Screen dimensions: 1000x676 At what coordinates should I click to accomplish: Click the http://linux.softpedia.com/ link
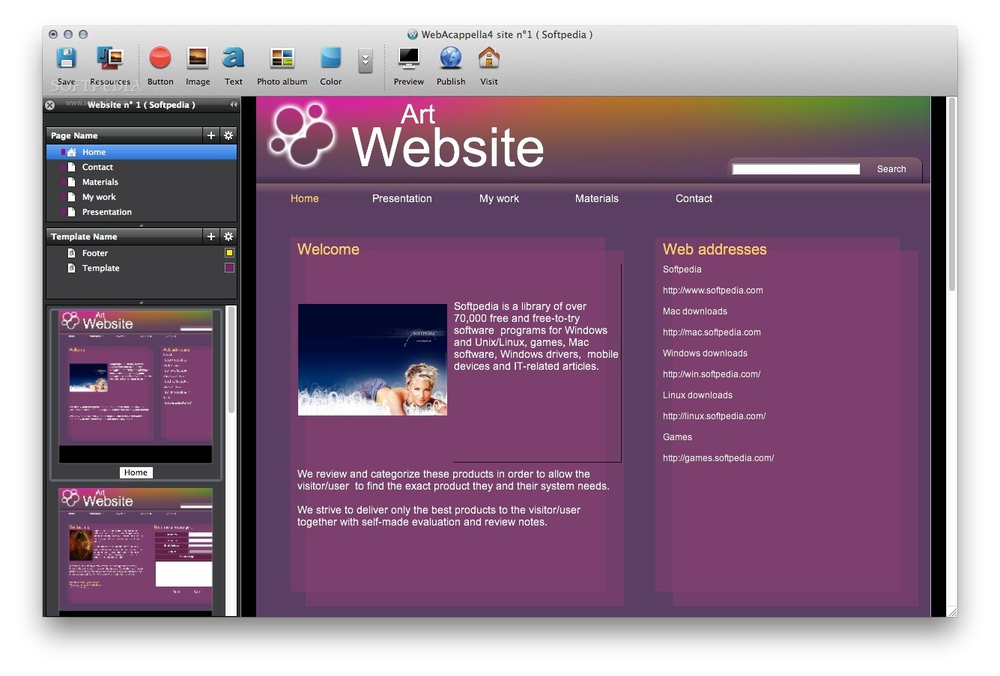click(714, 416)
